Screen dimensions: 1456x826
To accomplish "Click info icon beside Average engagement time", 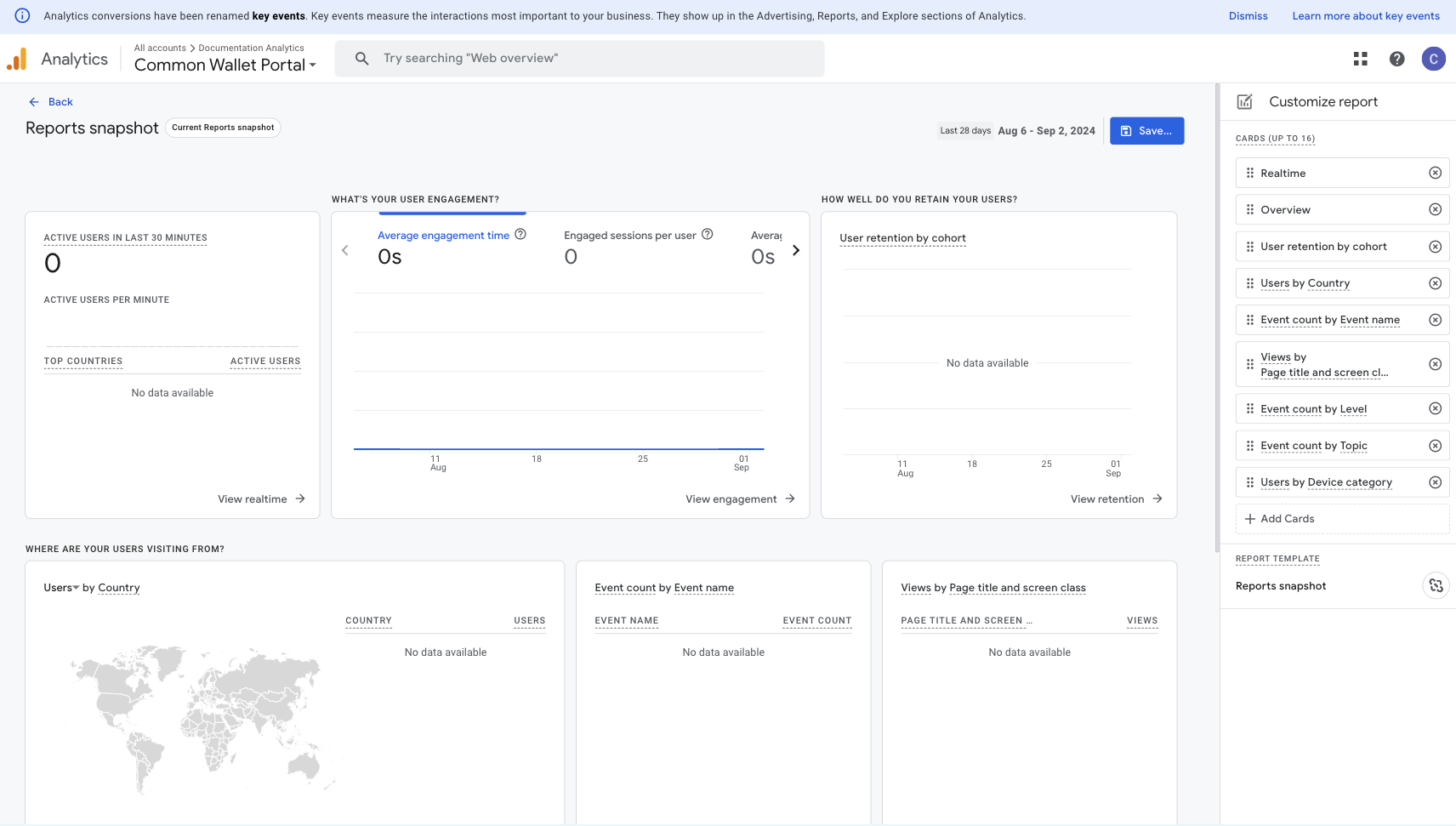I will pos(520,234).
